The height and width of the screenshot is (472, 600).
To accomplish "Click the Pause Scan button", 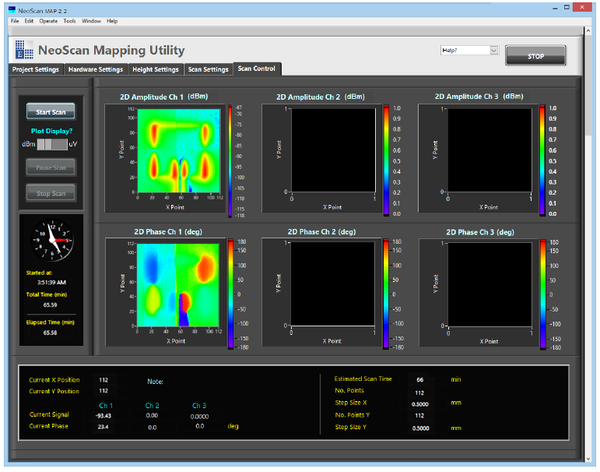I will coord(50,168).
